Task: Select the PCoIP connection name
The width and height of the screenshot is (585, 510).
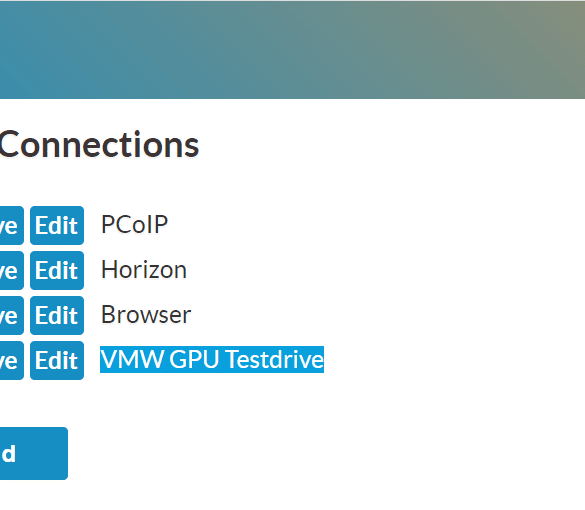Action: [135, 225]
